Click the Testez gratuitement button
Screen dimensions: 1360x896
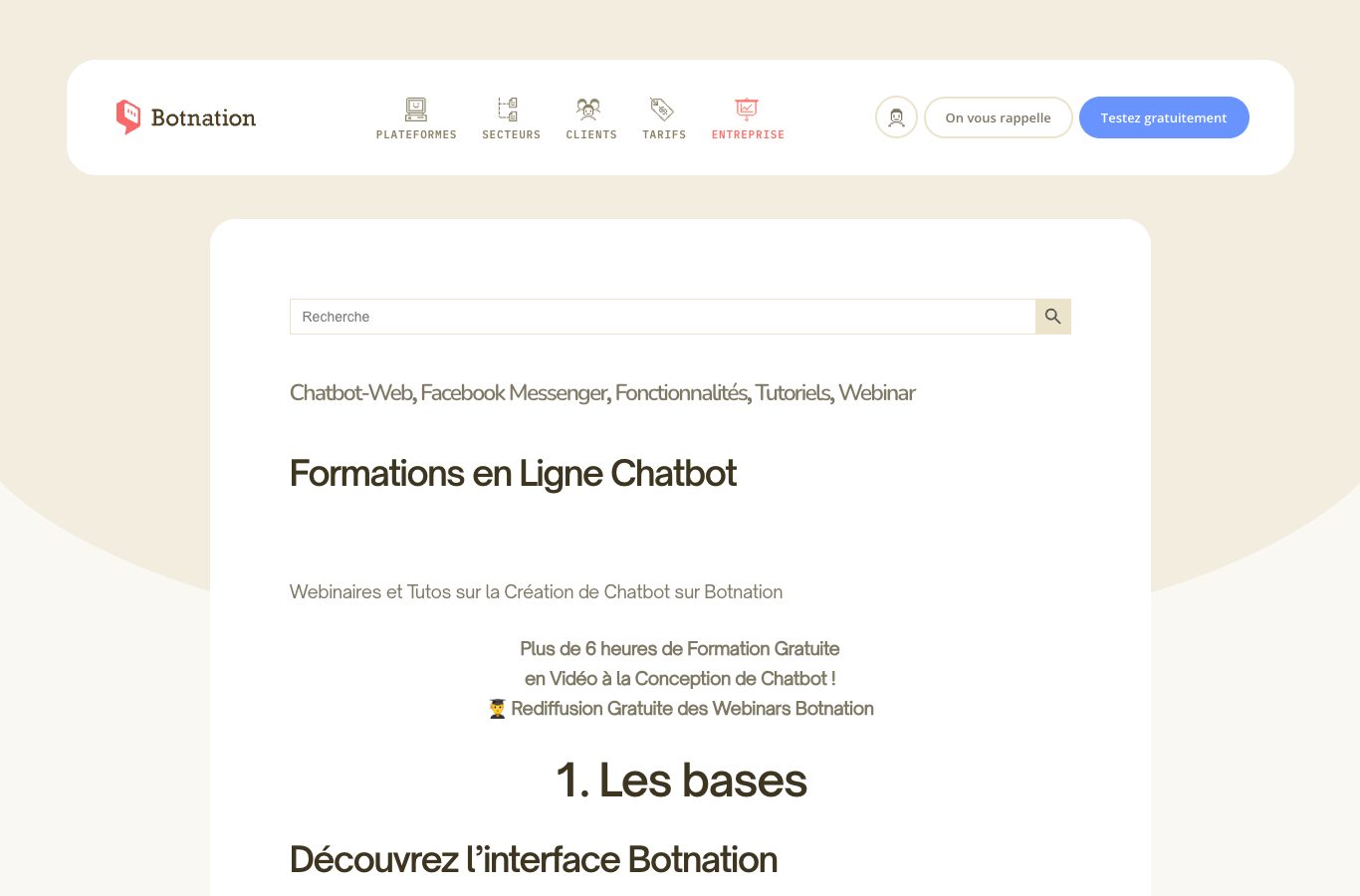coord(1164,117)
